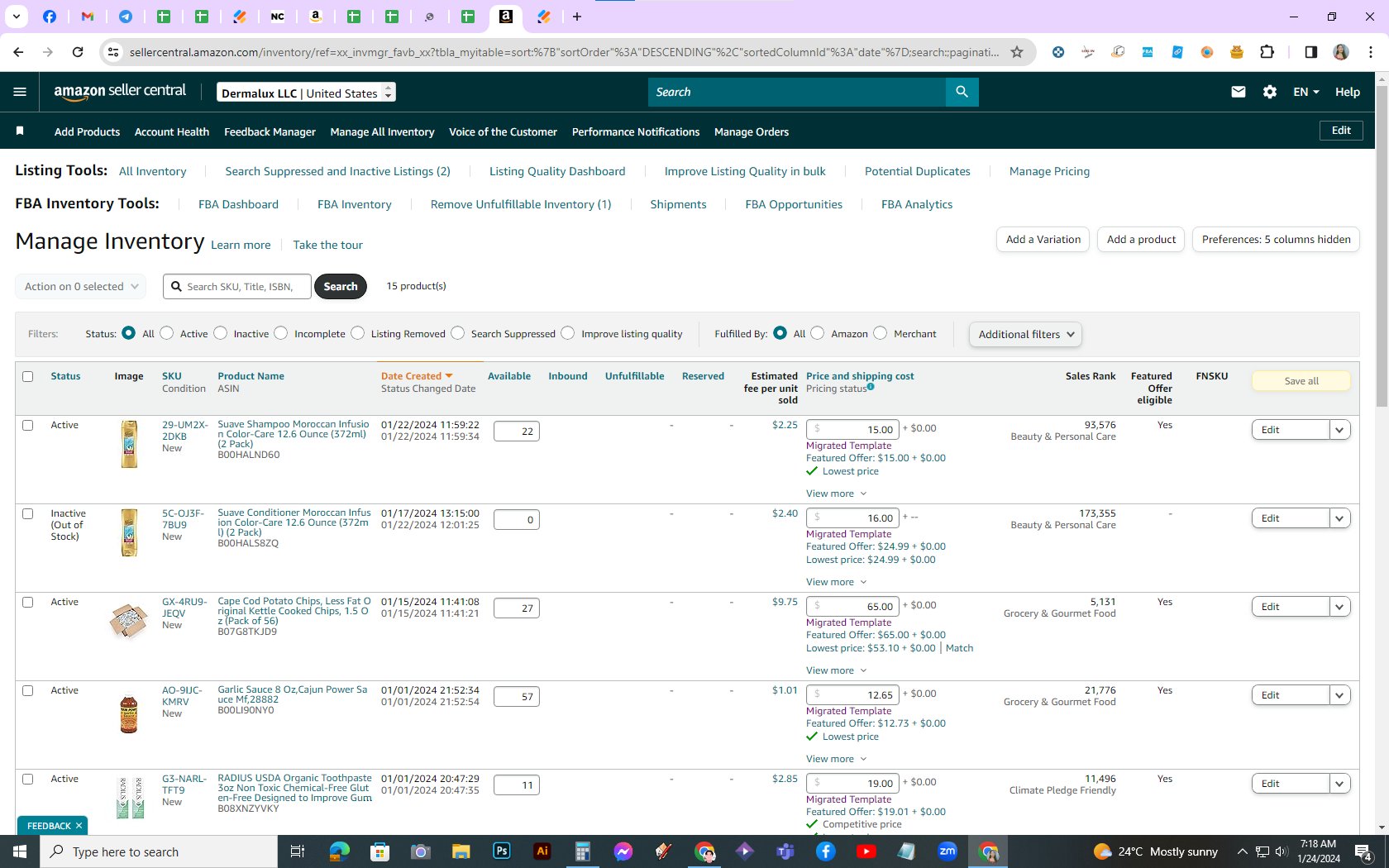Click the bookmark flag icon in nav bar

[x=21, y=131]
